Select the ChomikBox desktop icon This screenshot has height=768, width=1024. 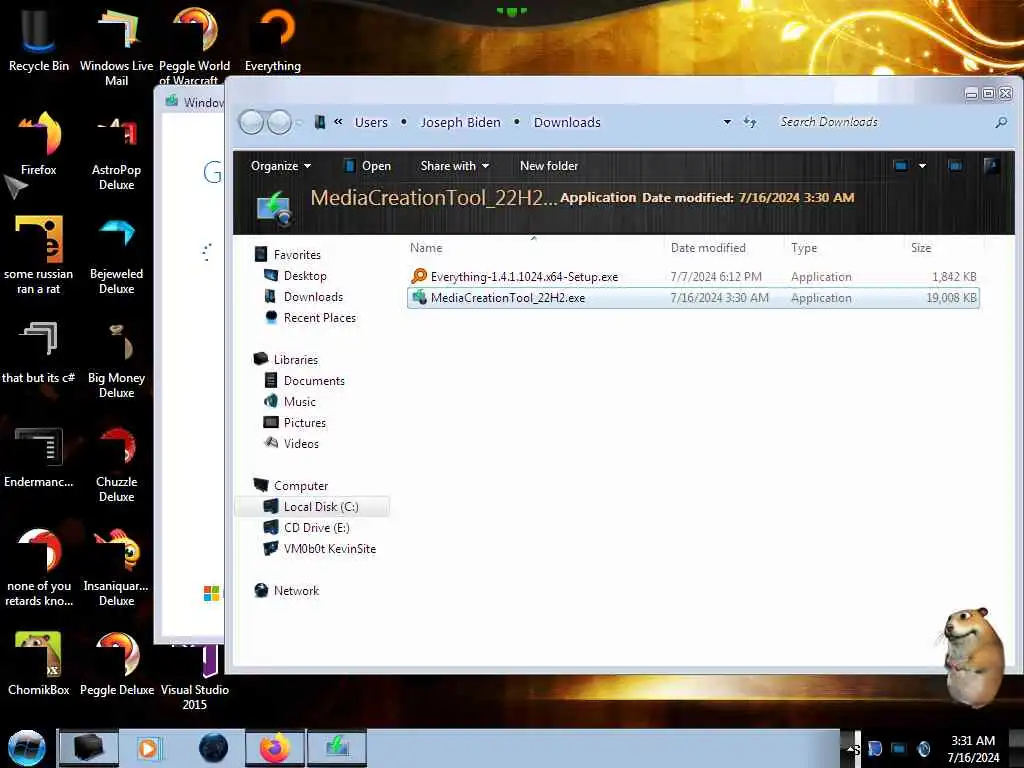(38, 663)
